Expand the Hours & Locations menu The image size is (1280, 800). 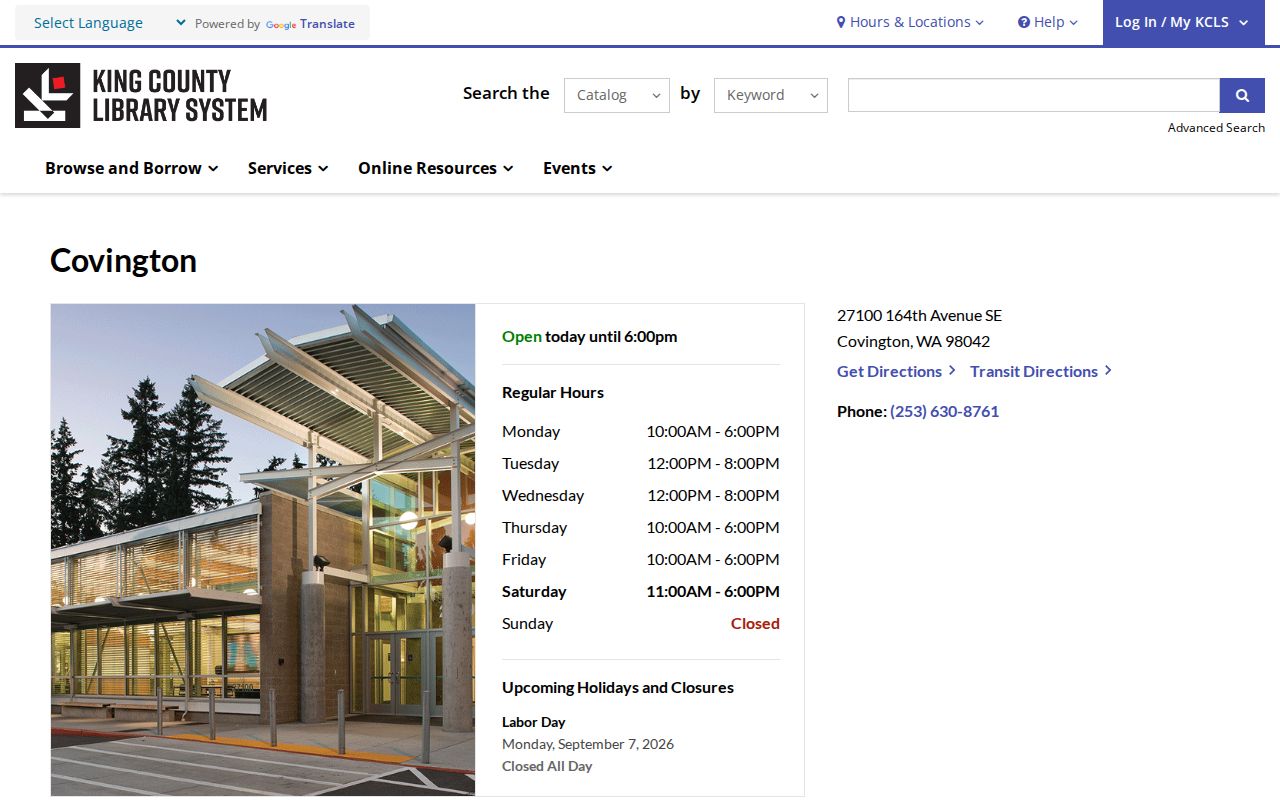(x=910, y=22)
